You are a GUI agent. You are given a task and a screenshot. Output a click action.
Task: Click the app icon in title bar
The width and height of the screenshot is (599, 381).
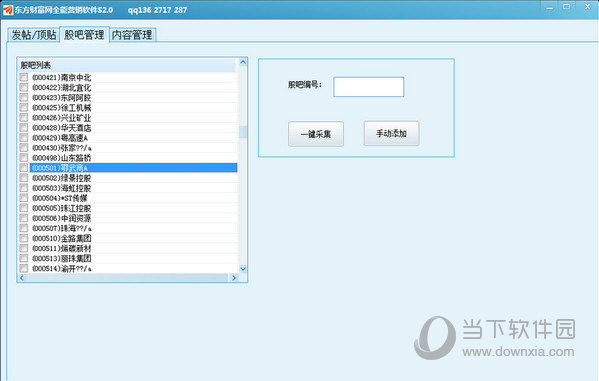pos(8,10)
